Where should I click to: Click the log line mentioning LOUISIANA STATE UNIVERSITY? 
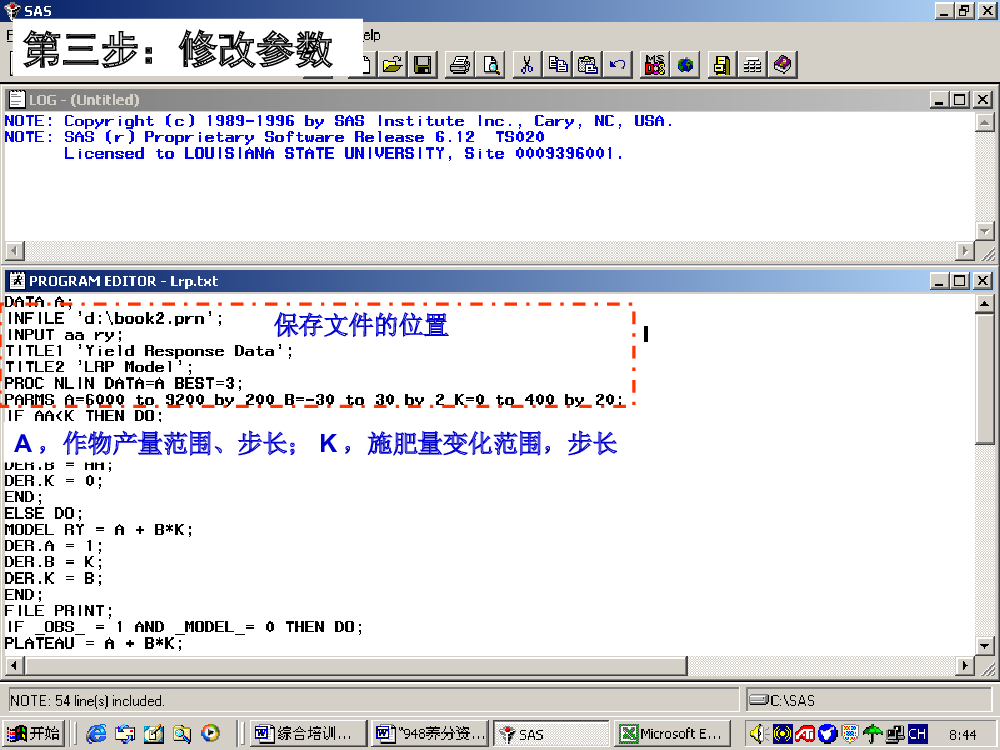(344, 154)
